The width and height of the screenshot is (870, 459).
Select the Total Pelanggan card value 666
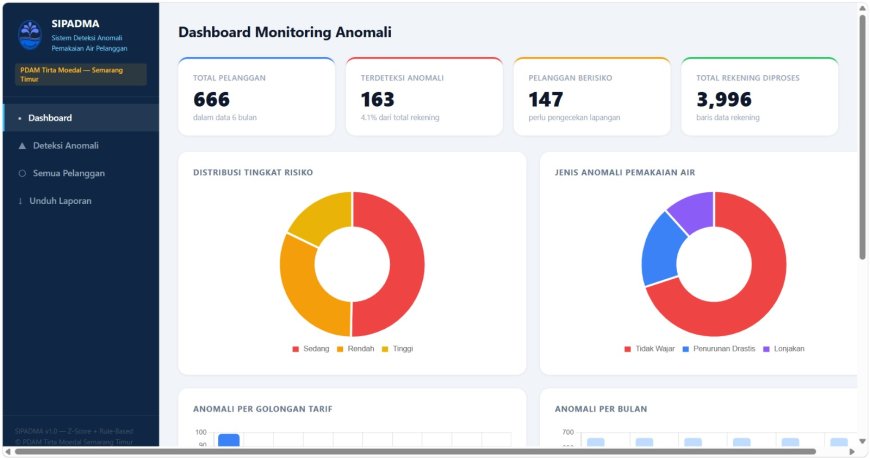pos(211,99)
